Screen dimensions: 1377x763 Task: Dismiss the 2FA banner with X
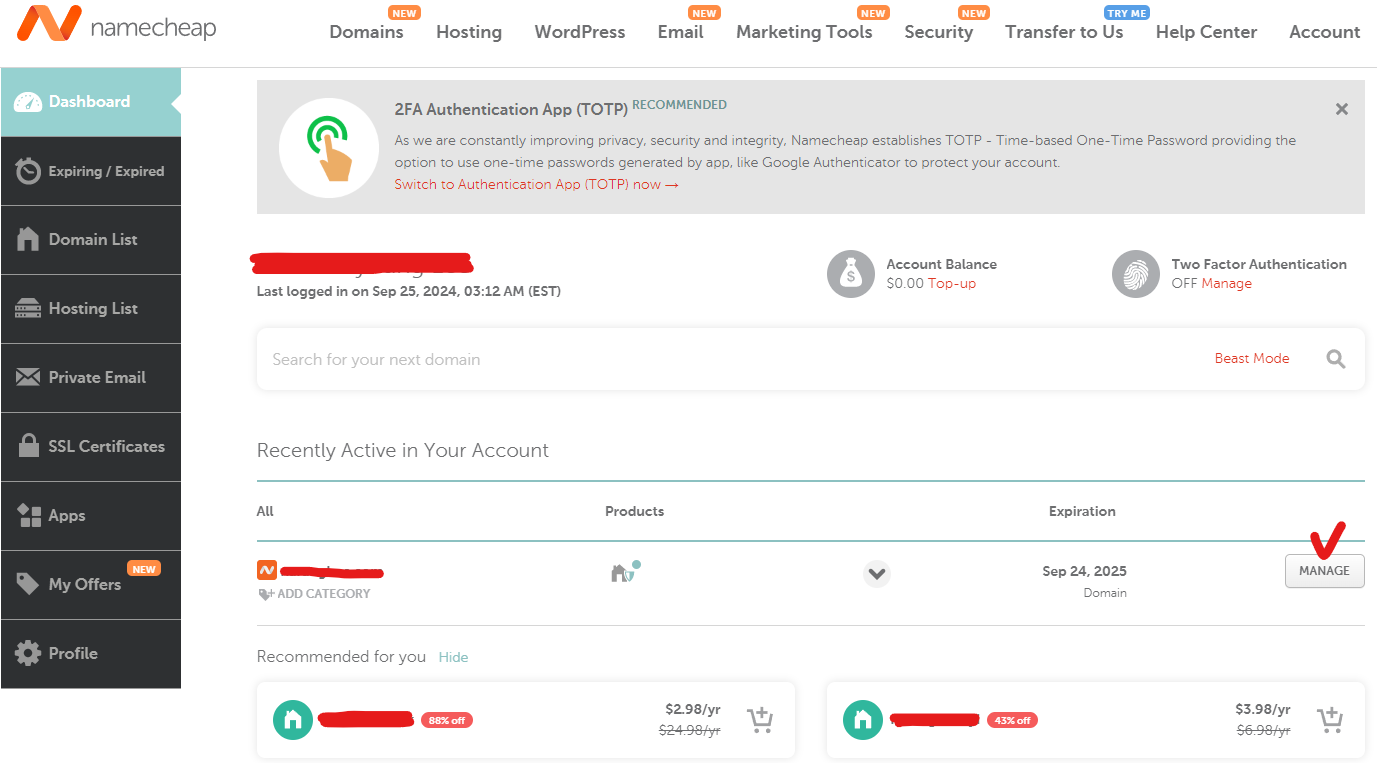coord(1342,109)
